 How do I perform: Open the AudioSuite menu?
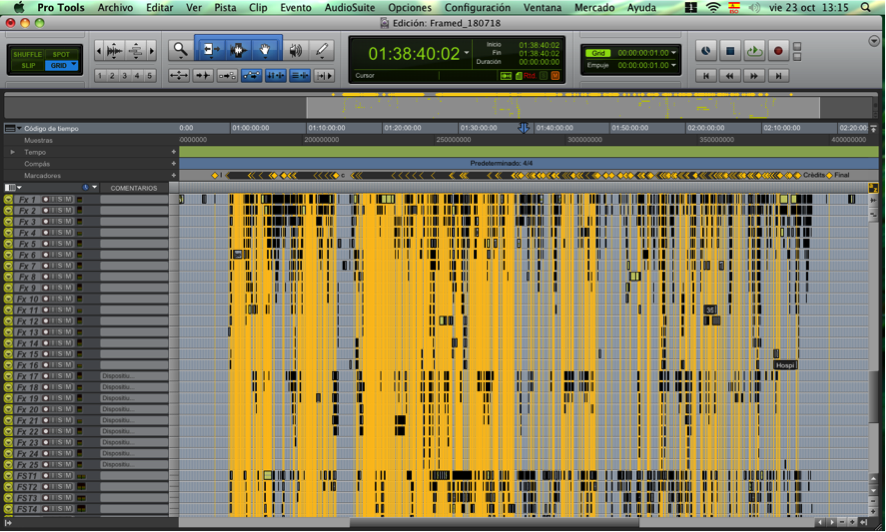[349, 7]
